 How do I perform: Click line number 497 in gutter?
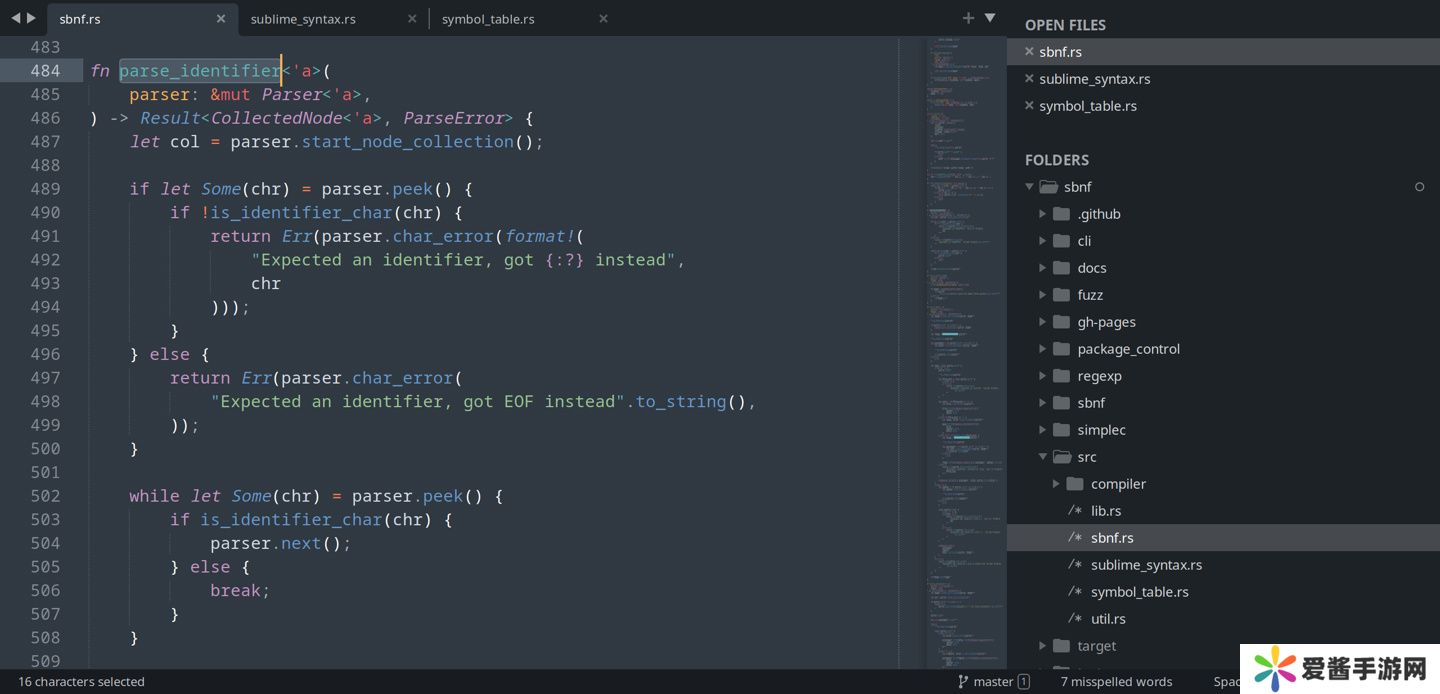click(x=45, y=378)
